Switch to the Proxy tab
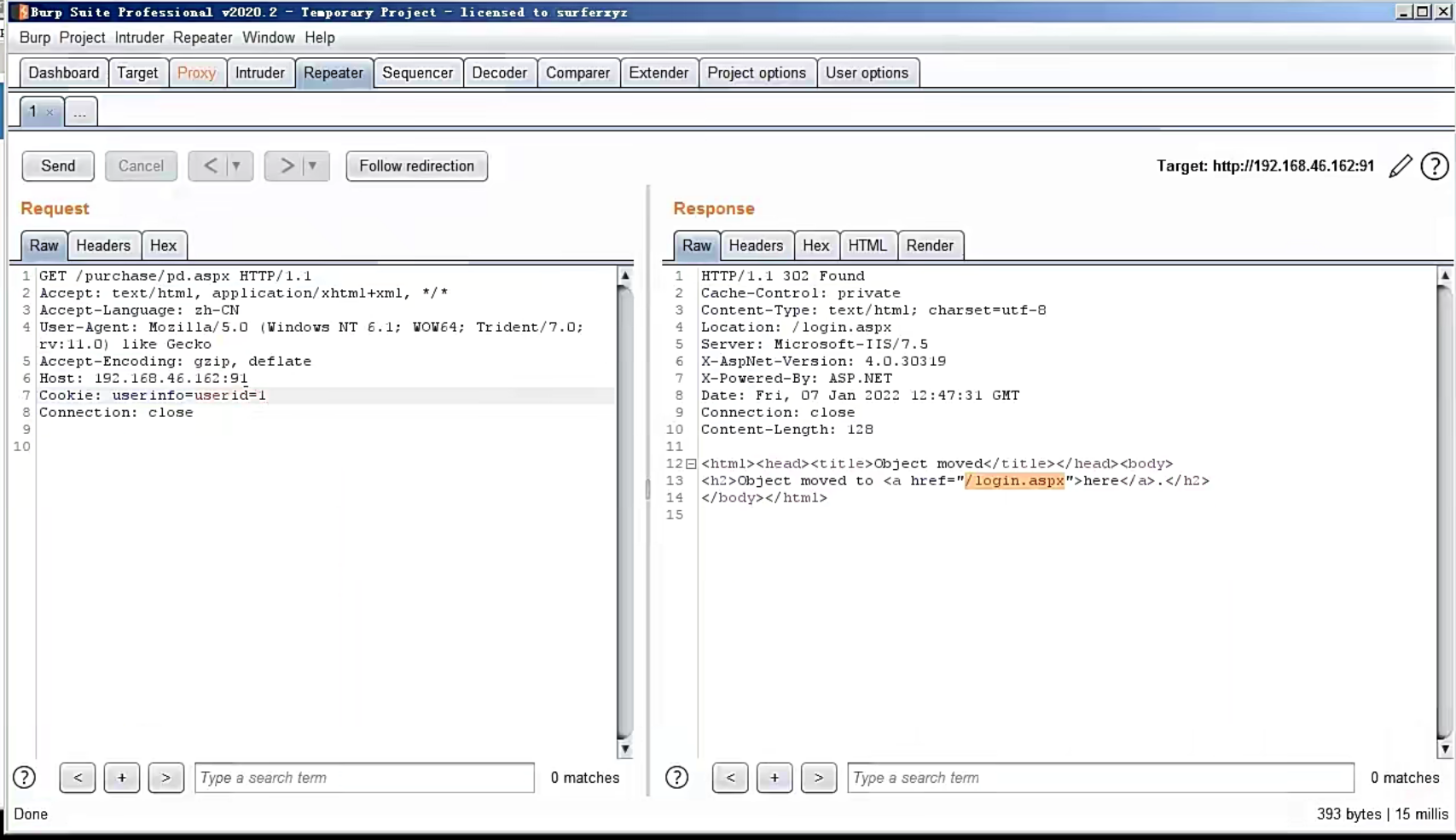 pyautogui.click(x=196, y=72)
